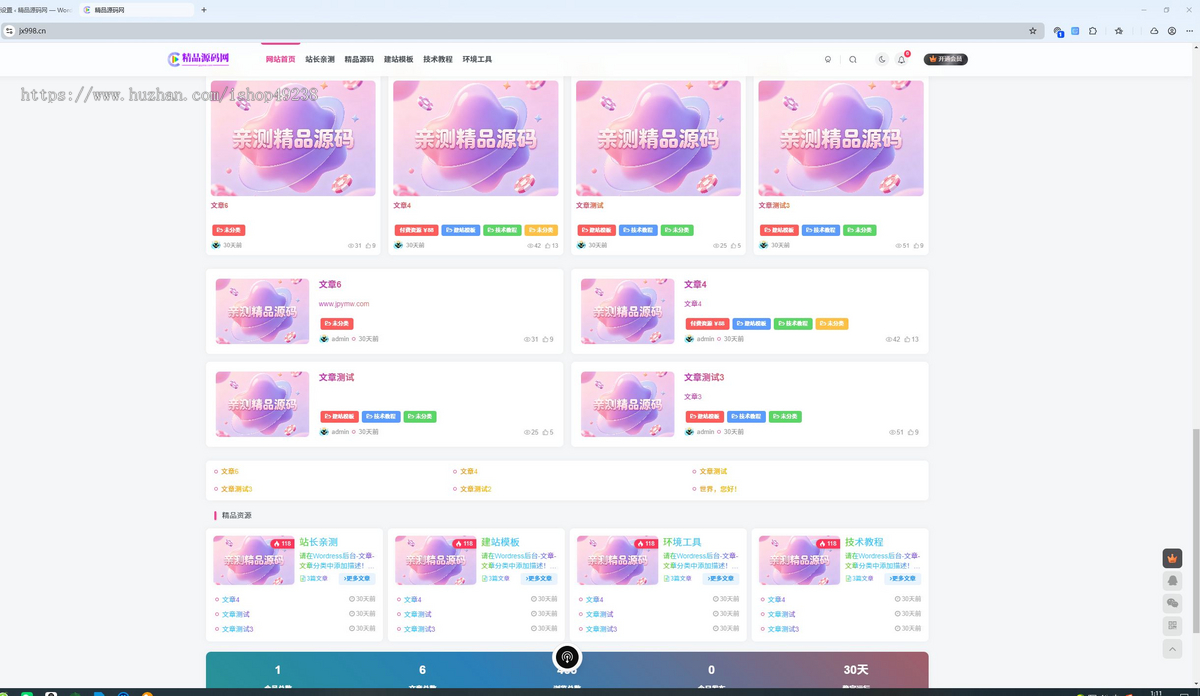Open the 技术教程 navigation item
The height and width of the screenshot is (696, 1200).
click(438, 59)
